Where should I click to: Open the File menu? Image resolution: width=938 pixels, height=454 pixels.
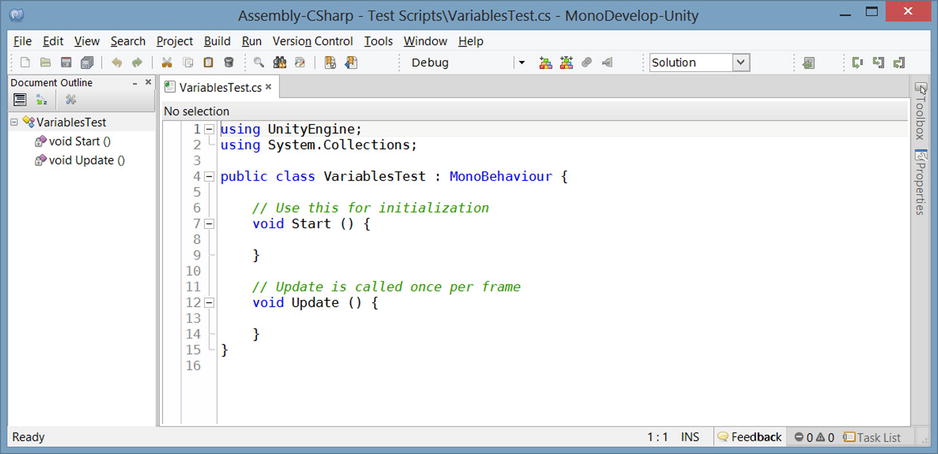22,41
